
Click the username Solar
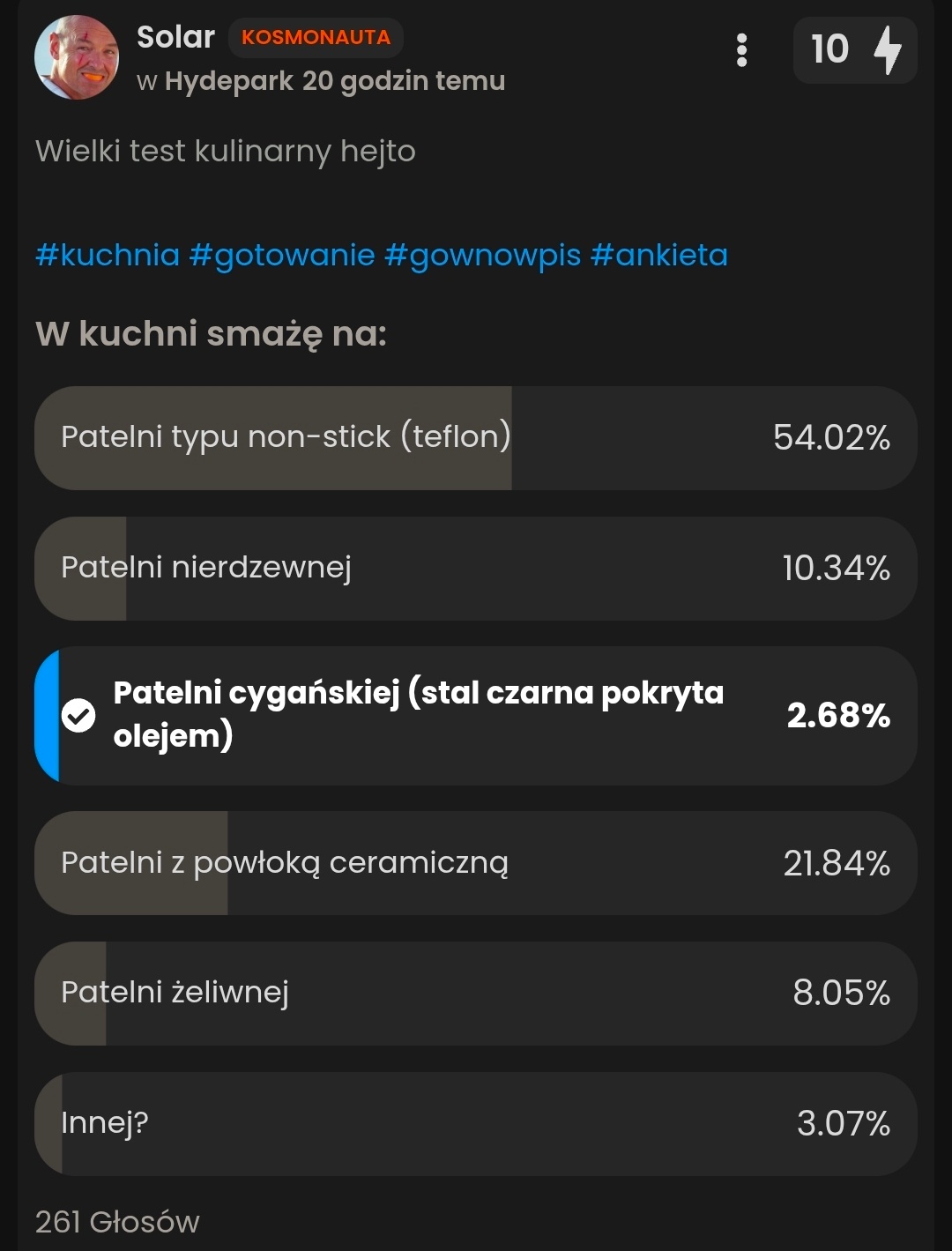coord(175,37)
